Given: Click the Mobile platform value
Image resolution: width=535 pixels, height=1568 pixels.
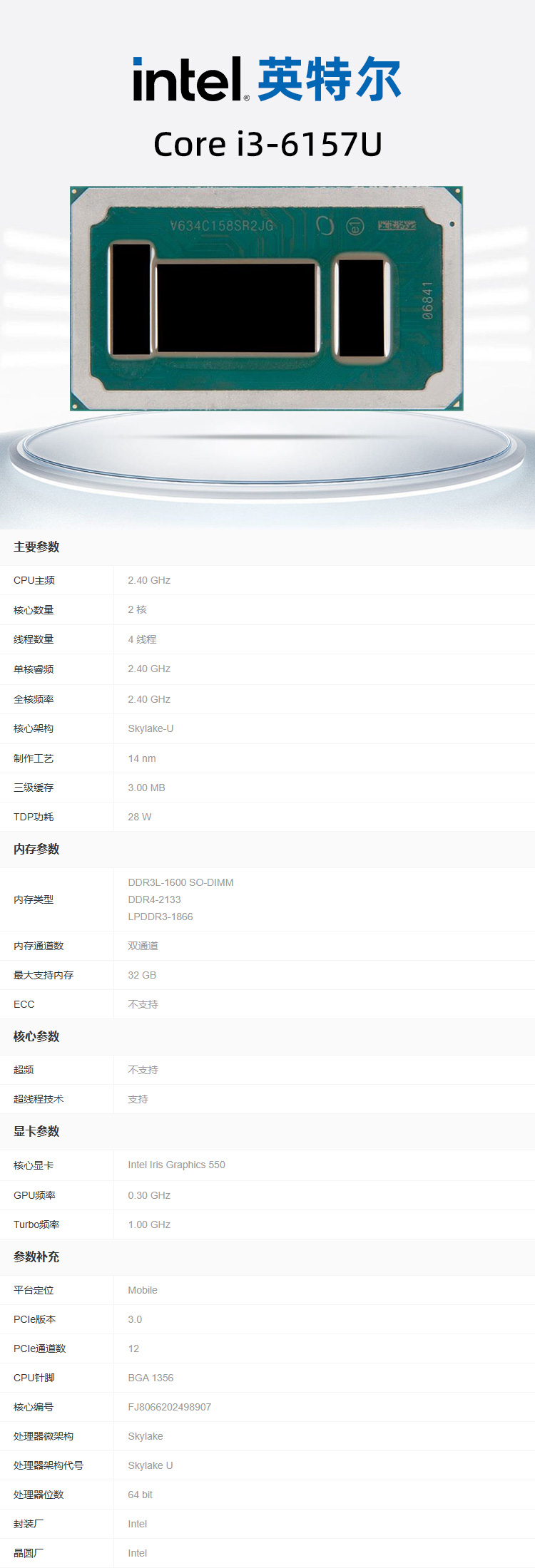Looking at the screenshot, I should [143, 1290].
